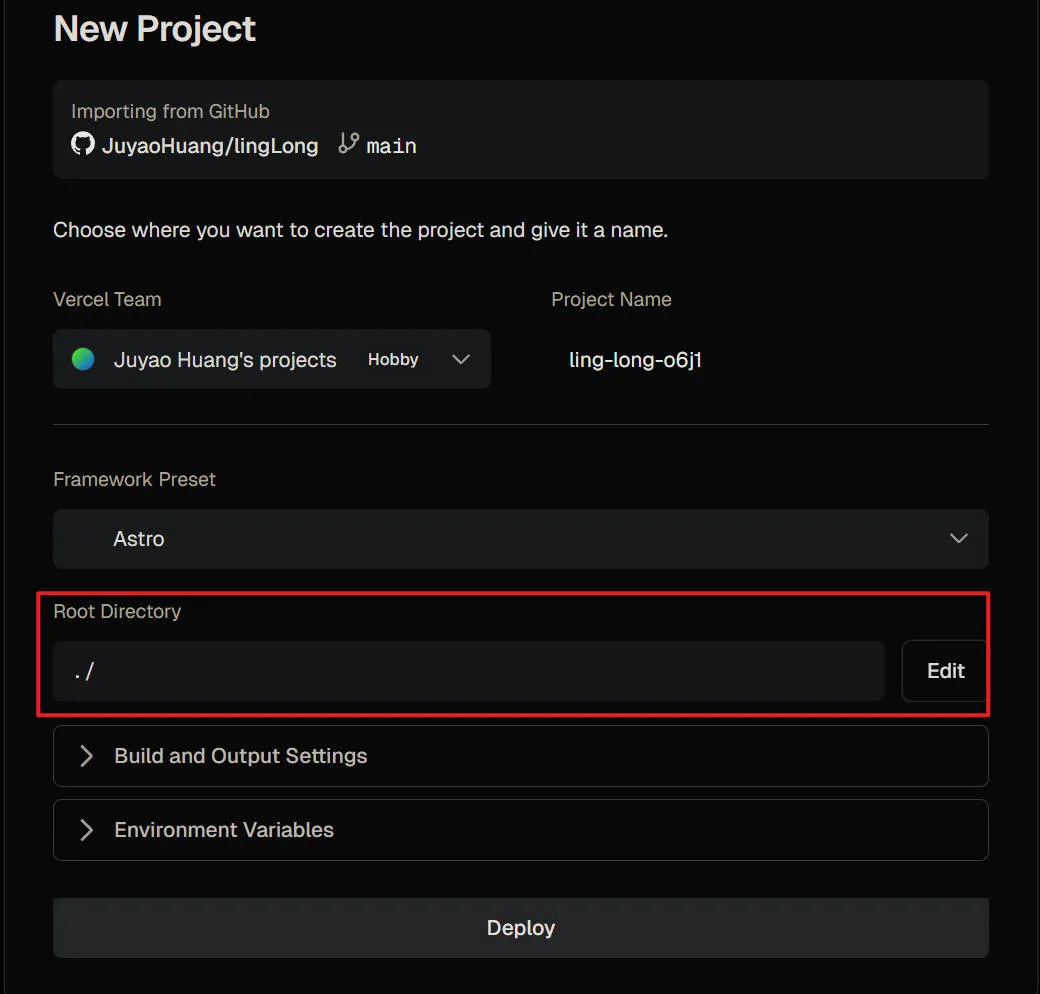The width and height of the screenshot is (1040, 994).
Task: Click Edit next to Root Directory
Action: point(945,671)
